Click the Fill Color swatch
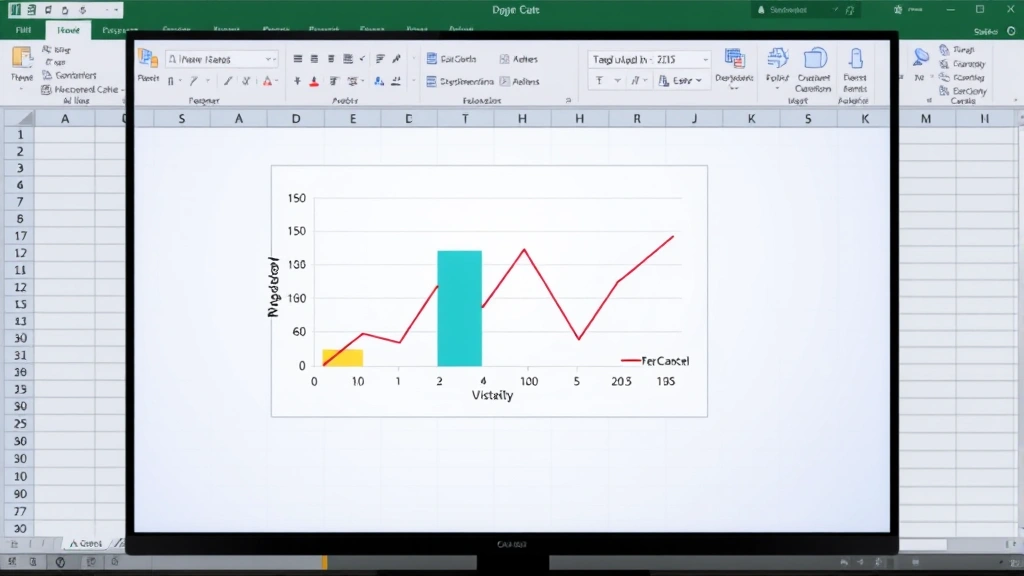Viewport: 1024px width, 576px height. (315, 81)
